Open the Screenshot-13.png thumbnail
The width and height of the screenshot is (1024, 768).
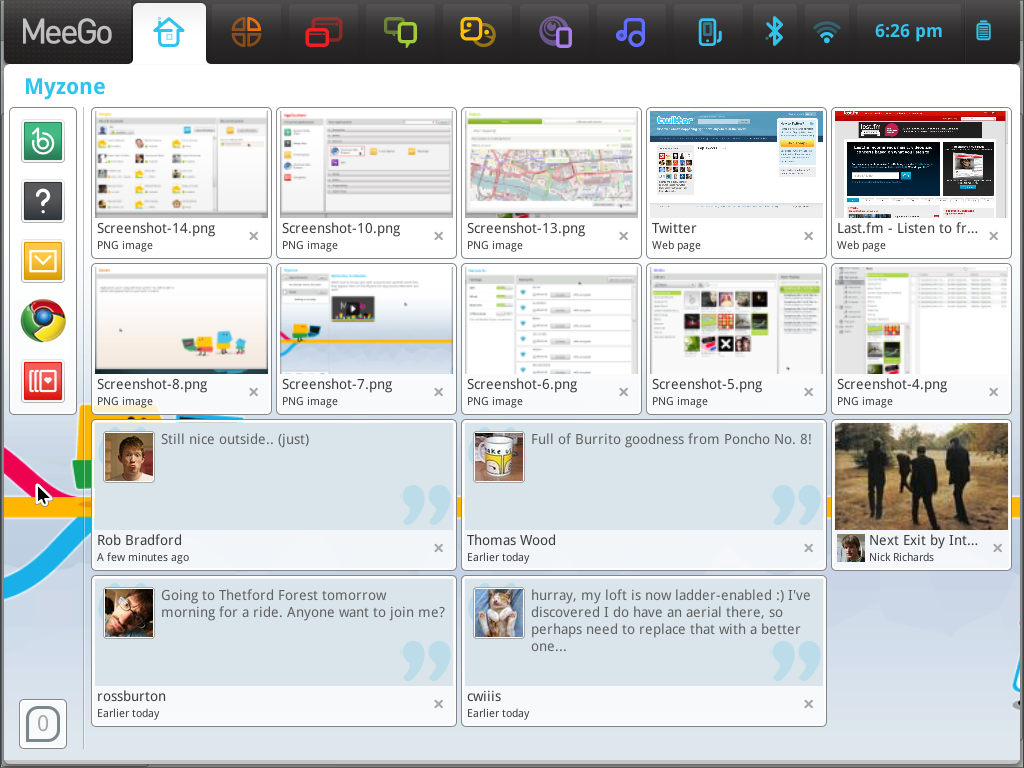tap(550, 163)
